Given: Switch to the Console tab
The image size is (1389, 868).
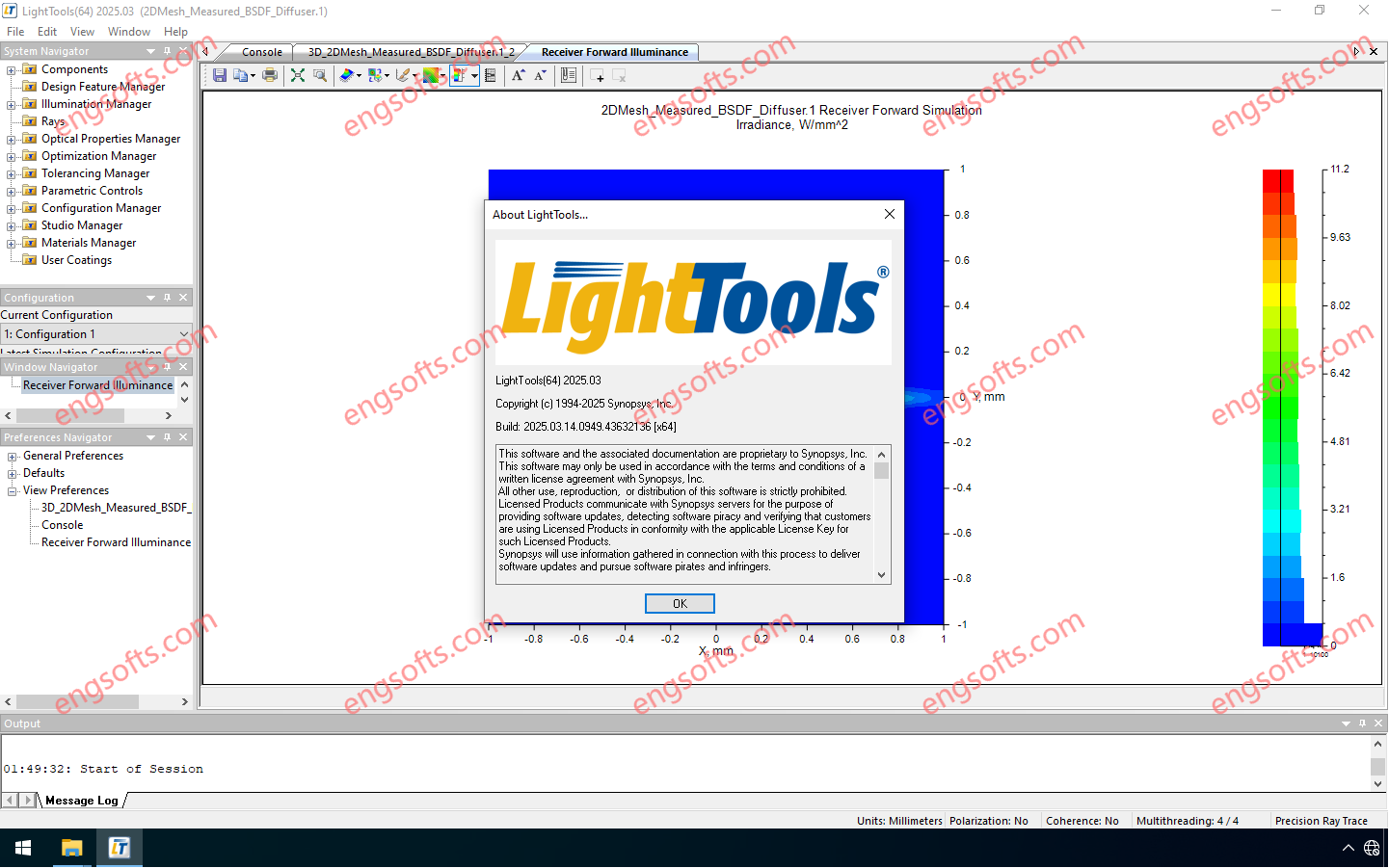Looking at the screenshot, I should [x=262, y=52].
